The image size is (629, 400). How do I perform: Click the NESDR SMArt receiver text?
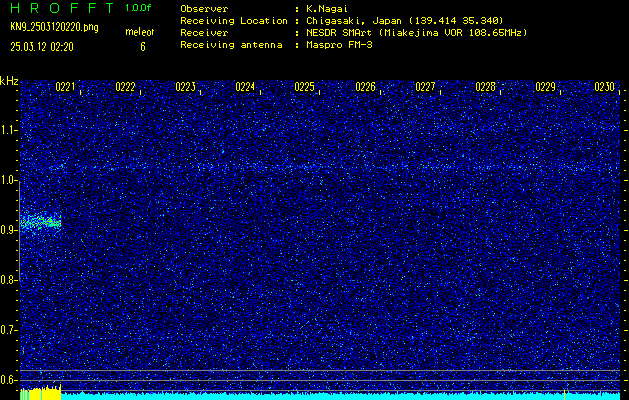point(416,33)
